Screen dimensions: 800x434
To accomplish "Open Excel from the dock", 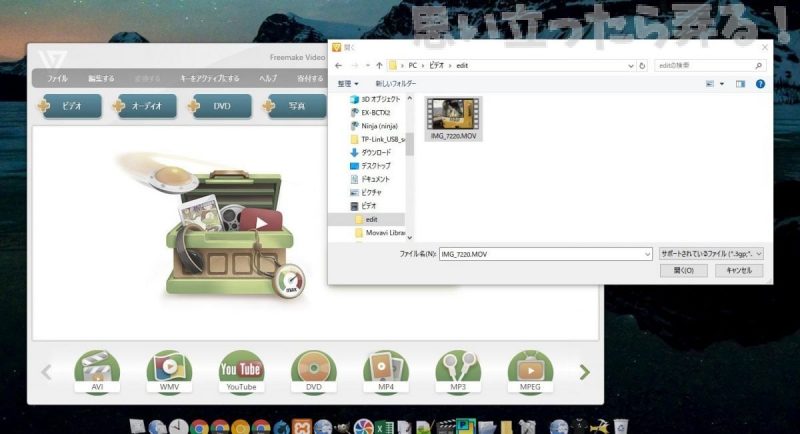I will (x=385, y=427).
